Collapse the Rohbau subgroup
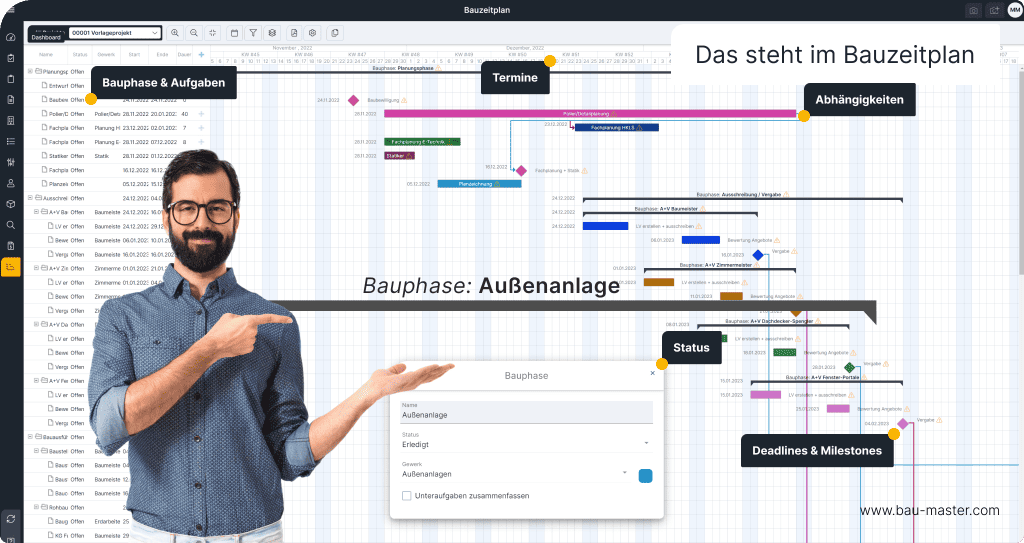The width and height of the screenshot is (1024, 543). coord(37,507)
